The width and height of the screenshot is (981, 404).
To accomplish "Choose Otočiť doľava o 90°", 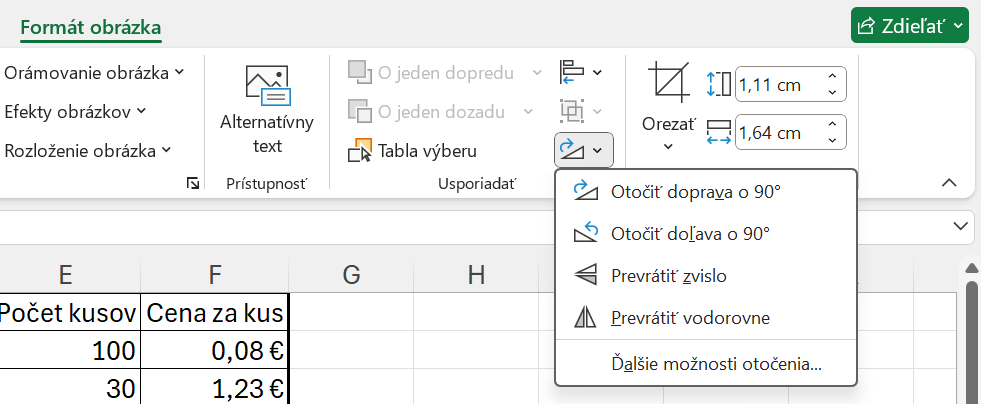I will click(x=705, y=234).
